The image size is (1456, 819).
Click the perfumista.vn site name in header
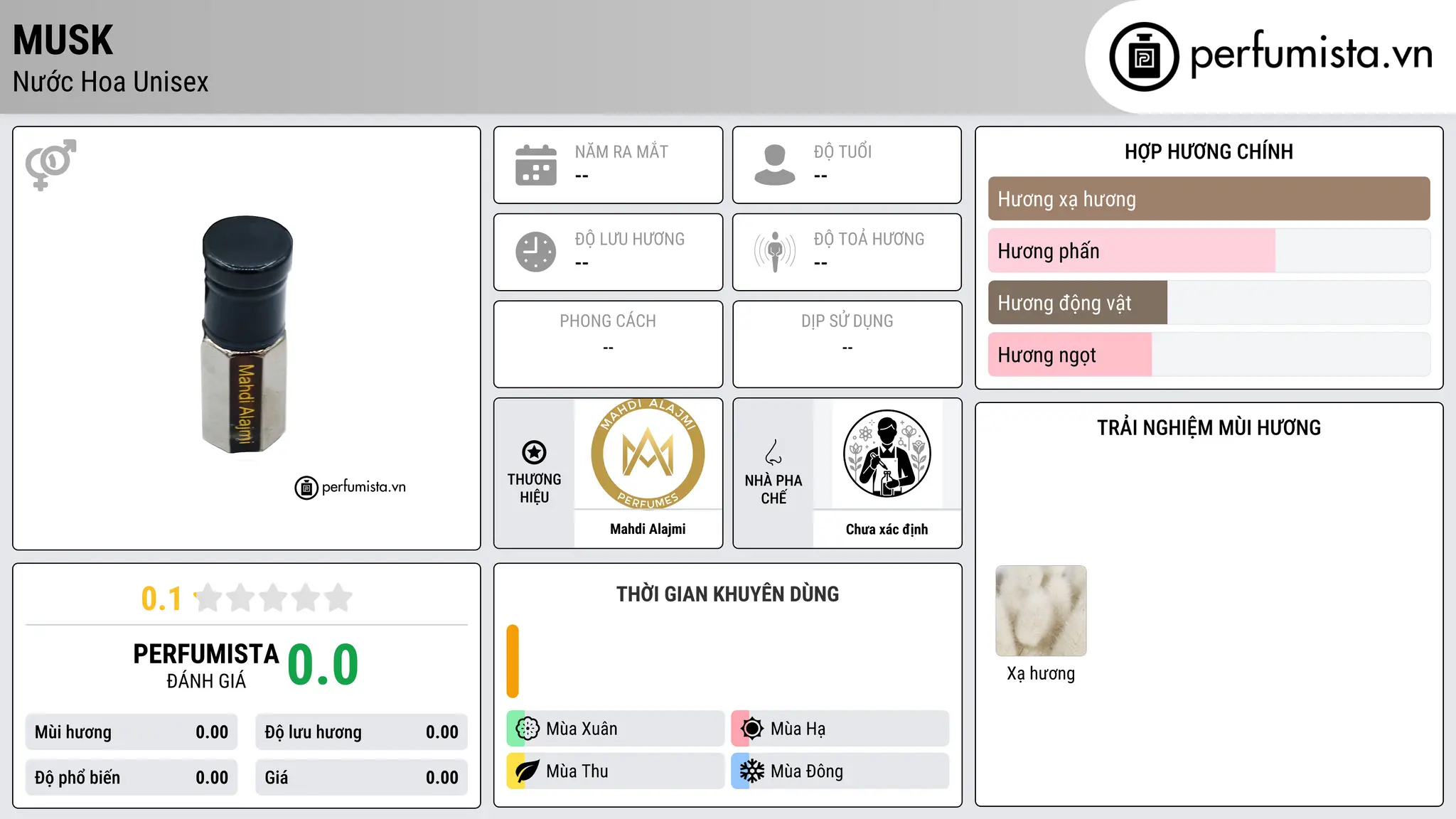(x=1311, y=54)
